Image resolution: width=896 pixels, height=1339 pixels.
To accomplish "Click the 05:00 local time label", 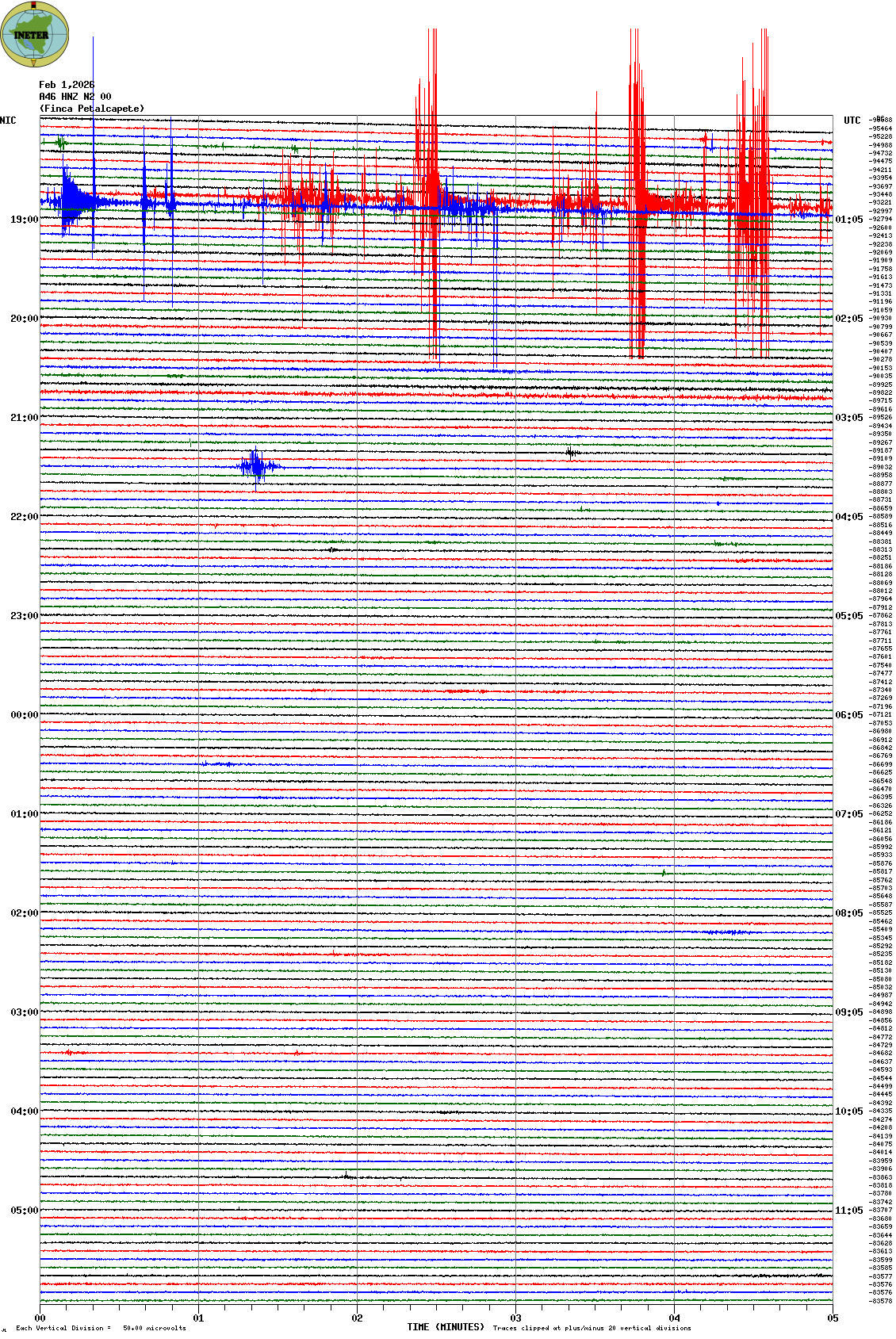I will tap(24, 1211).
